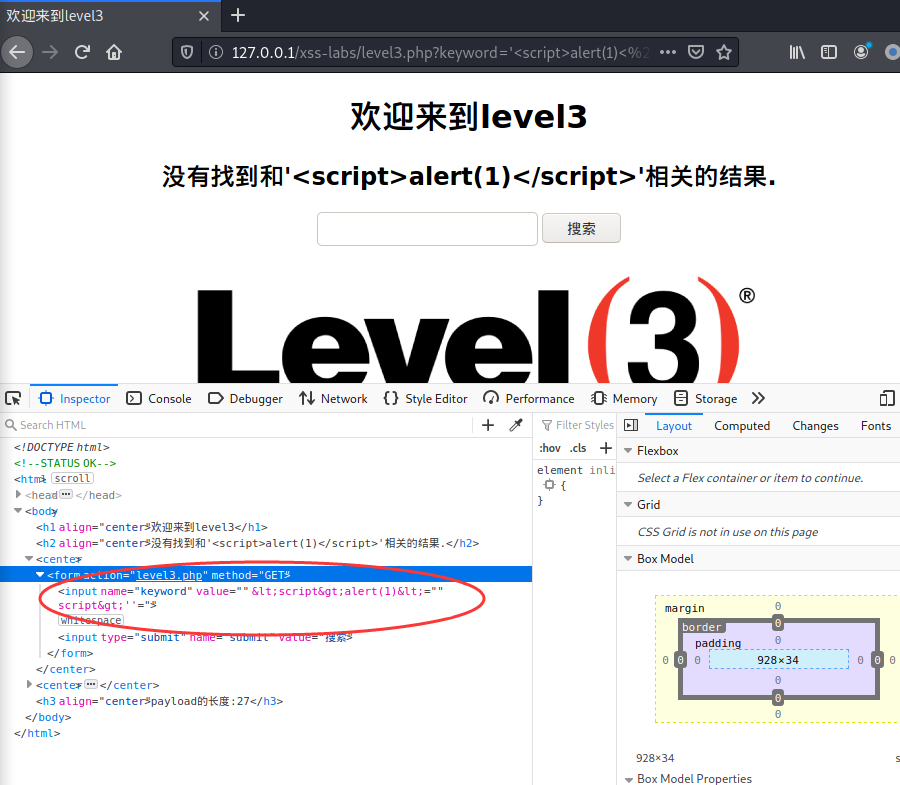The height and width of the screenshot is (785, 900).
Task: Toggle the DevTools dock position icon
Action: [x=886, y=398]
